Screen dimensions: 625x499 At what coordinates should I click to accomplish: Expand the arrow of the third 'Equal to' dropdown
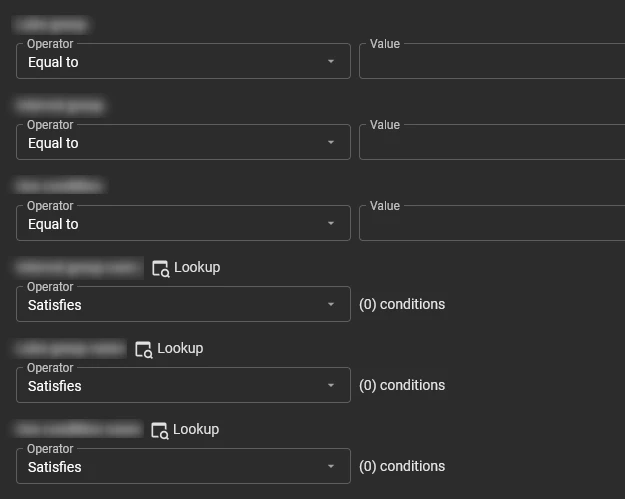pos(331,224)
